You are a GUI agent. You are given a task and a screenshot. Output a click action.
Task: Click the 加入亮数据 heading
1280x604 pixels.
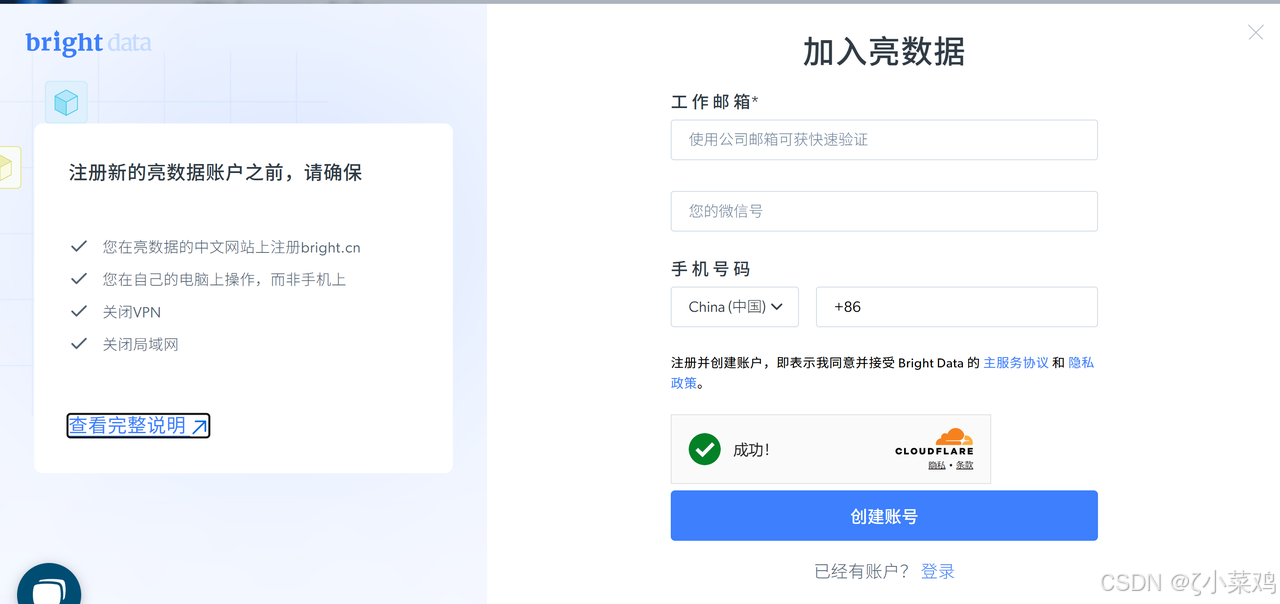coord(884,52)
